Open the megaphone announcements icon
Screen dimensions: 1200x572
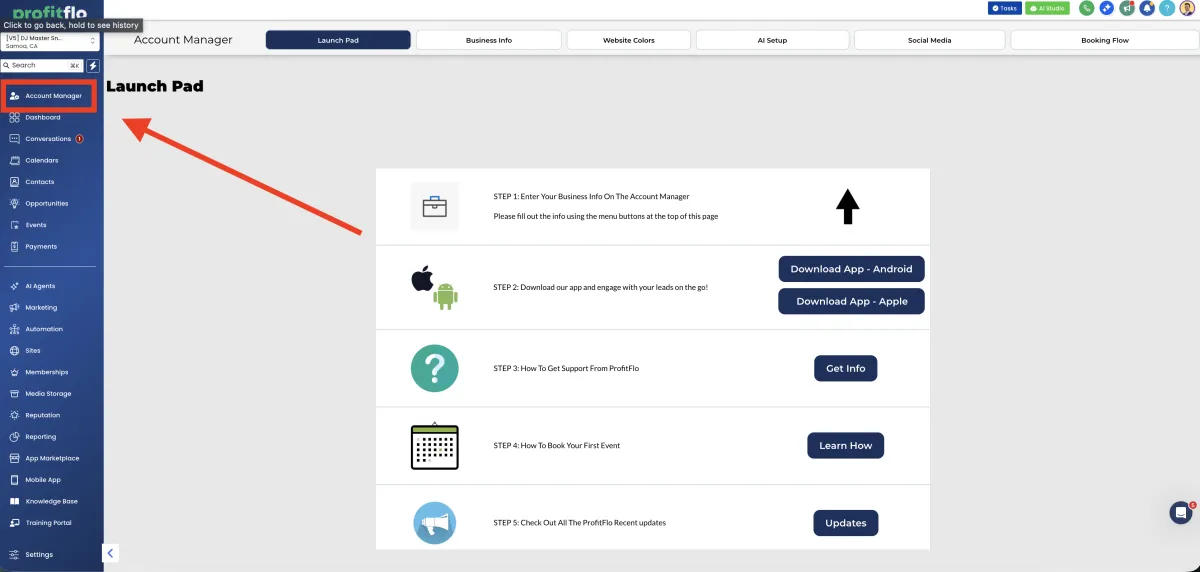(1127, 8)
